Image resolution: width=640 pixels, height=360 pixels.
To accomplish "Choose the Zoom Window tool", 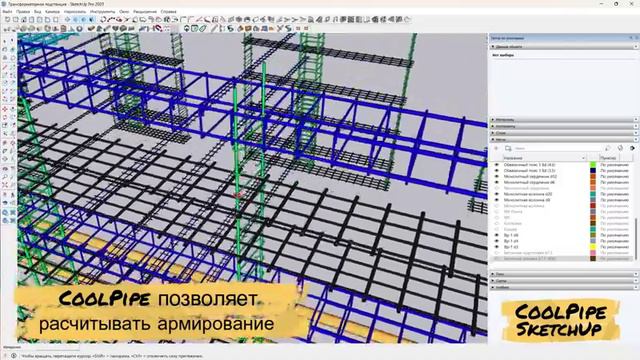I will coord(13,177).
